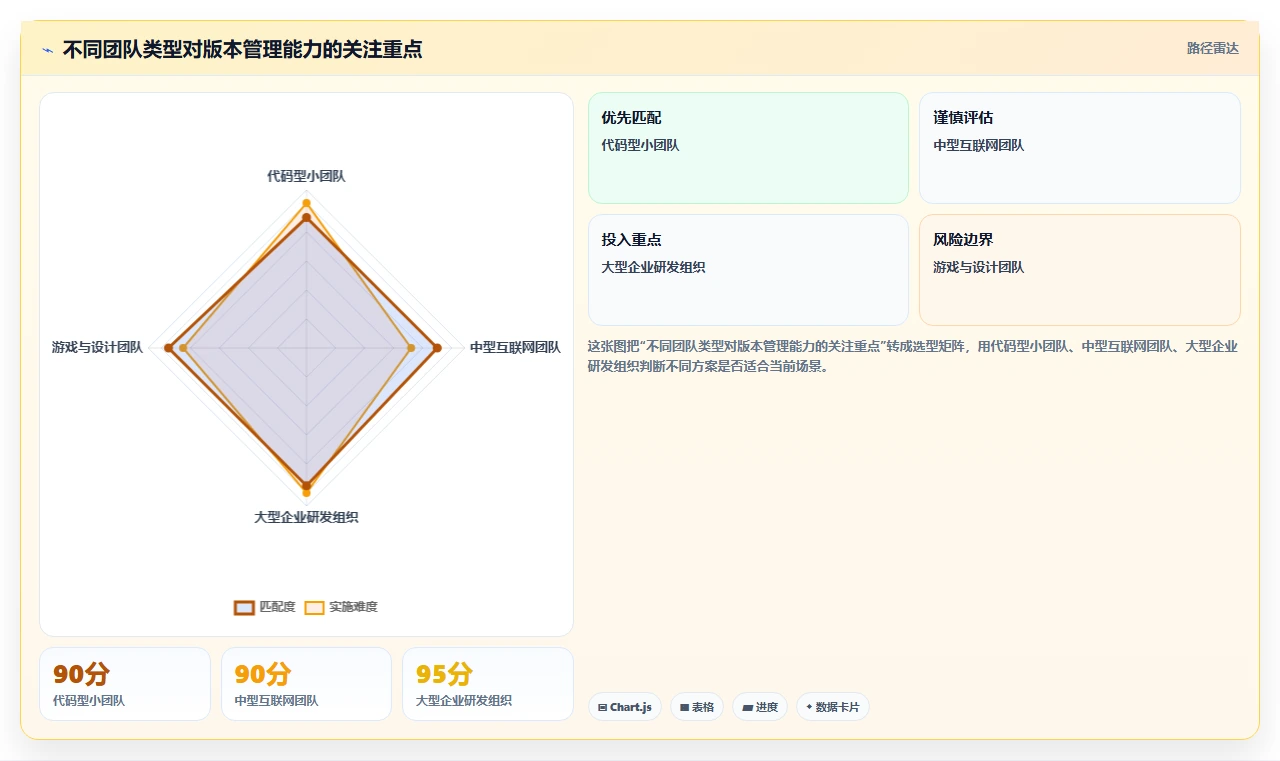Click the icon inside the 进度 tag
1280x761 pixels.
tap(747, 707)
